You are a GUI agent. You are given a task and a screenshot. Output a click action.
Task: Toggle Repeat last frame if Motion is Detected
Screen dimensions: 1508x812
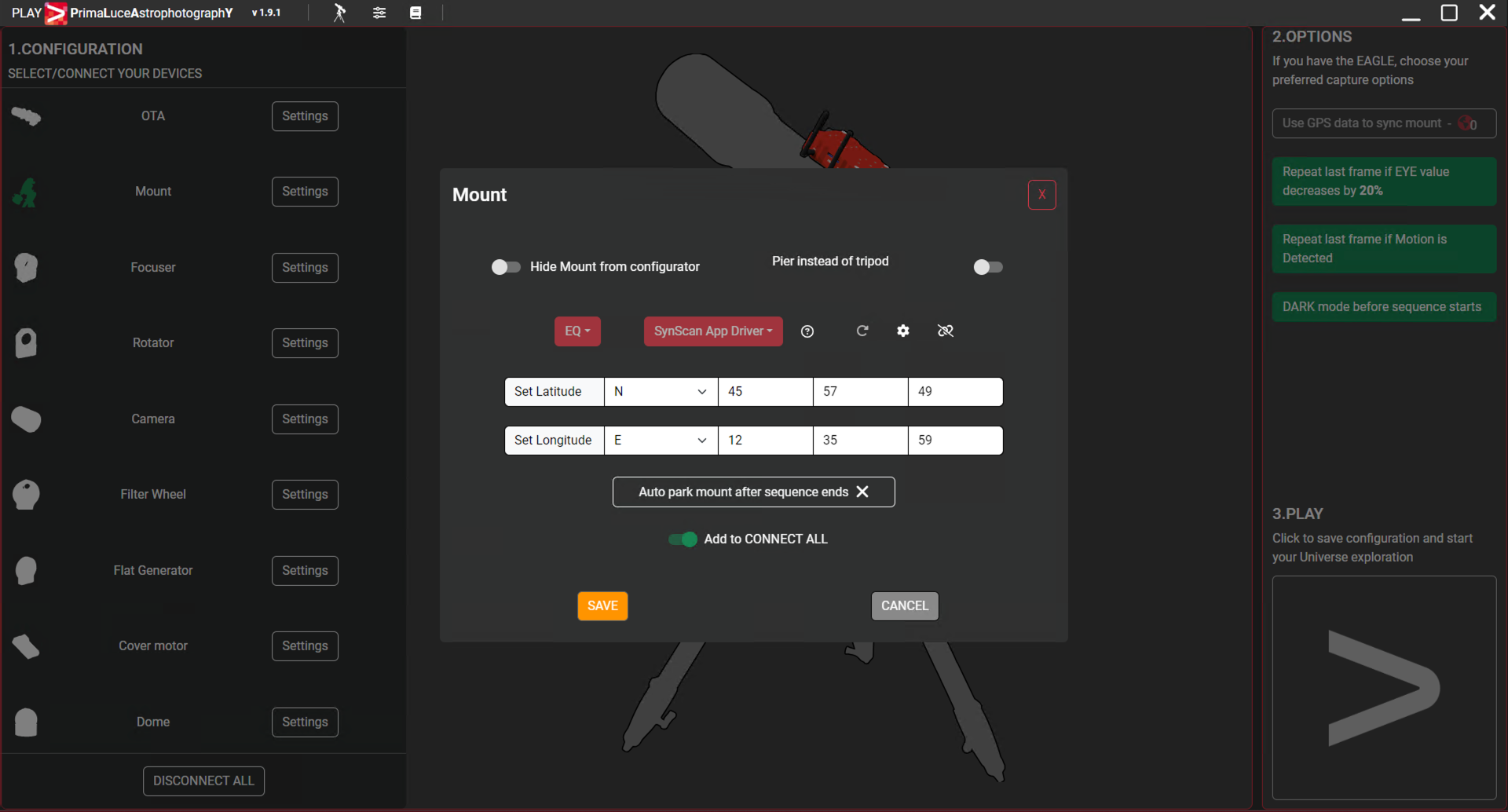pyautogui.click(x=1384, y=249)
